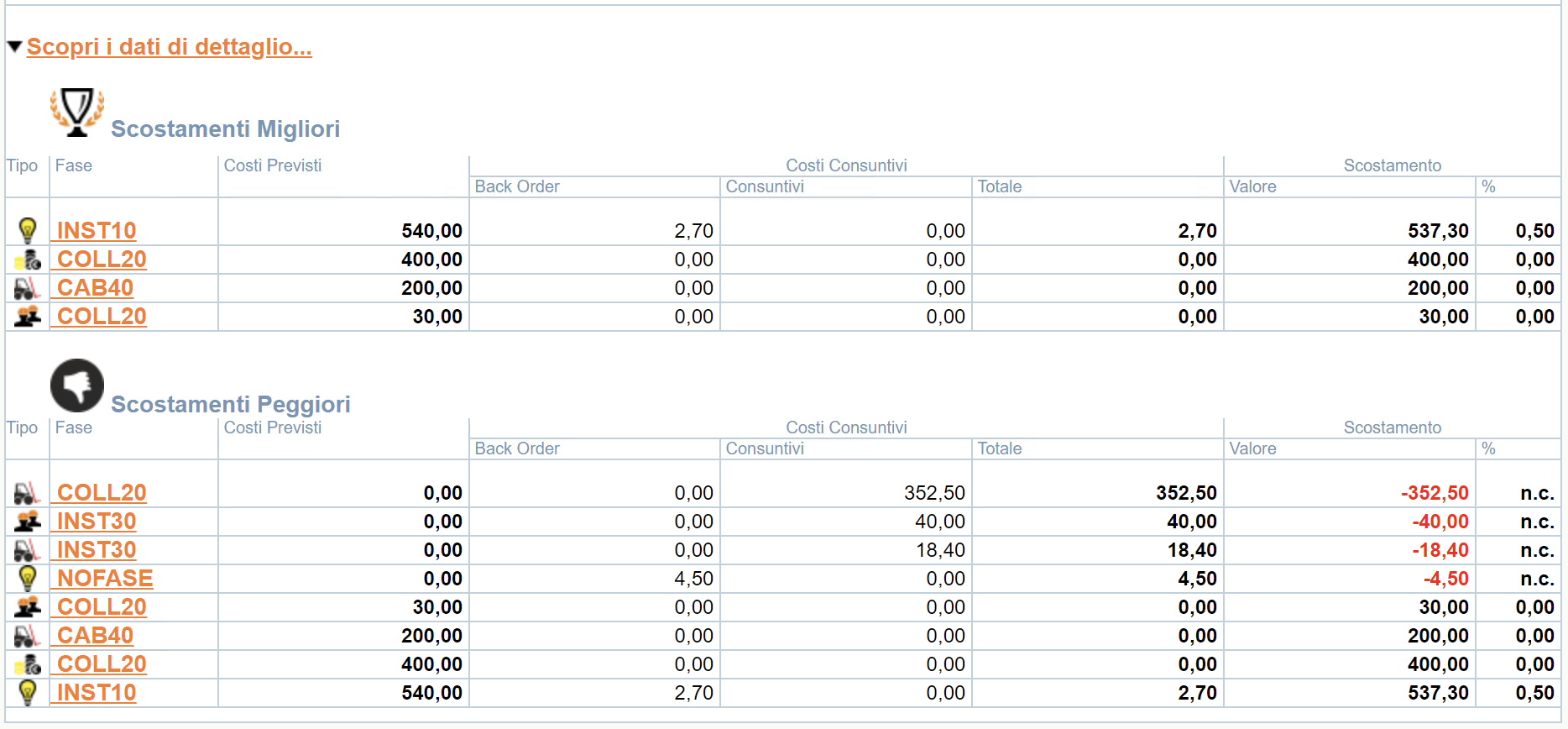Image resolution: width=1568 pixels, height=729 pixels.
Task: Click the red -4,50 value
Action: pyautogui.click(x=1446, y=579)
